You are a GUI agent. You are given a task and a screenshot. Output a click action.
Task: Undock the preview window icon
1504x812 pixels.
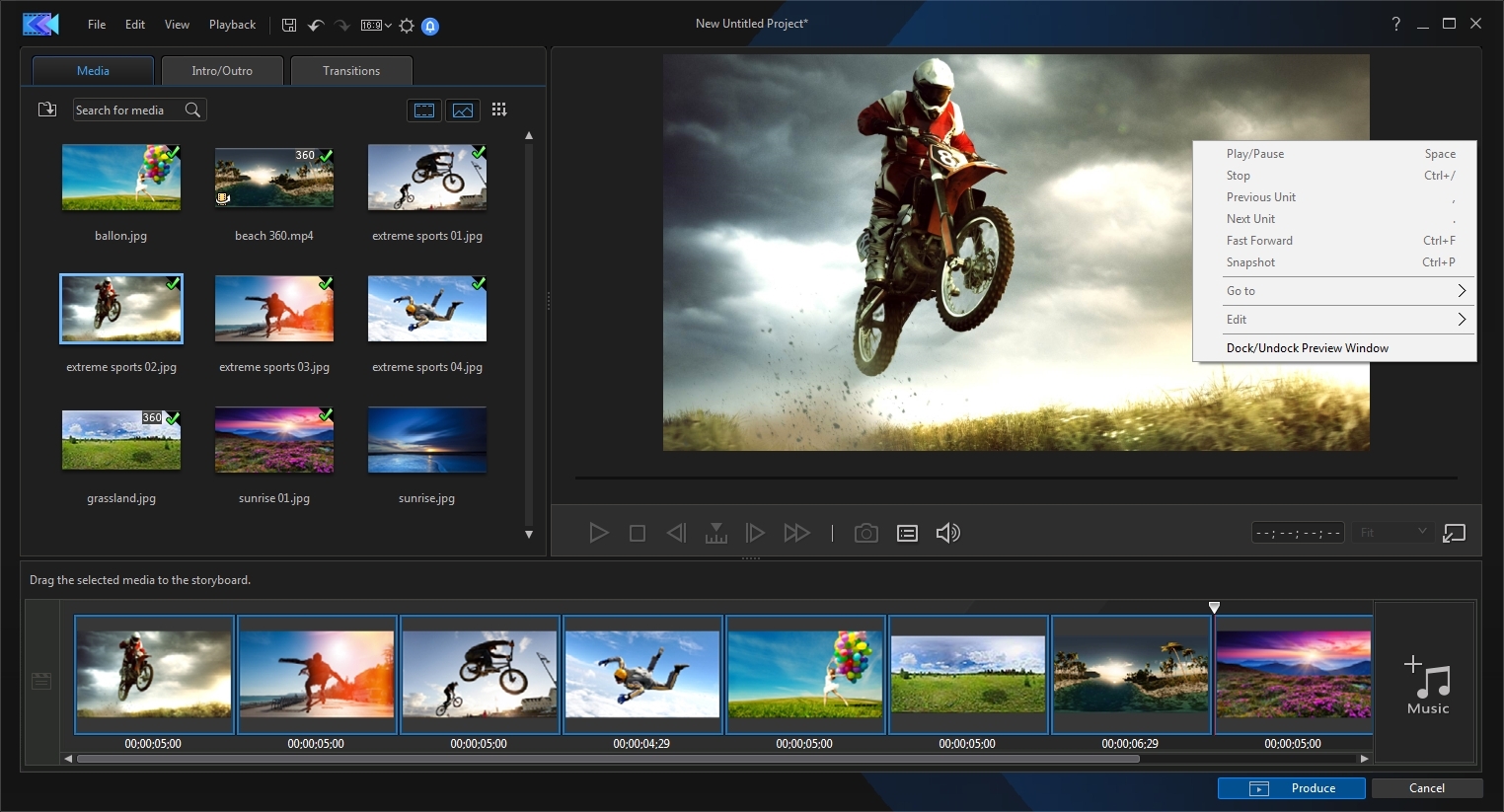(1454, 533)
